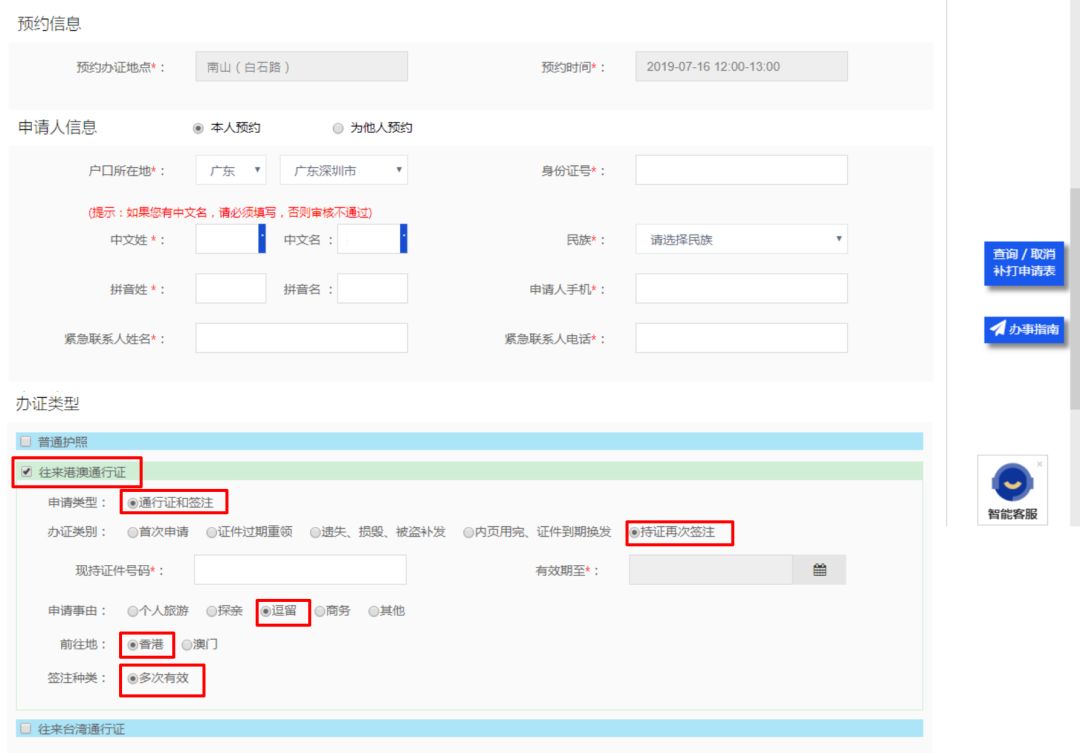Select 商务 as application reason
Screen dimensions: 1080x753
click(320, 611)
